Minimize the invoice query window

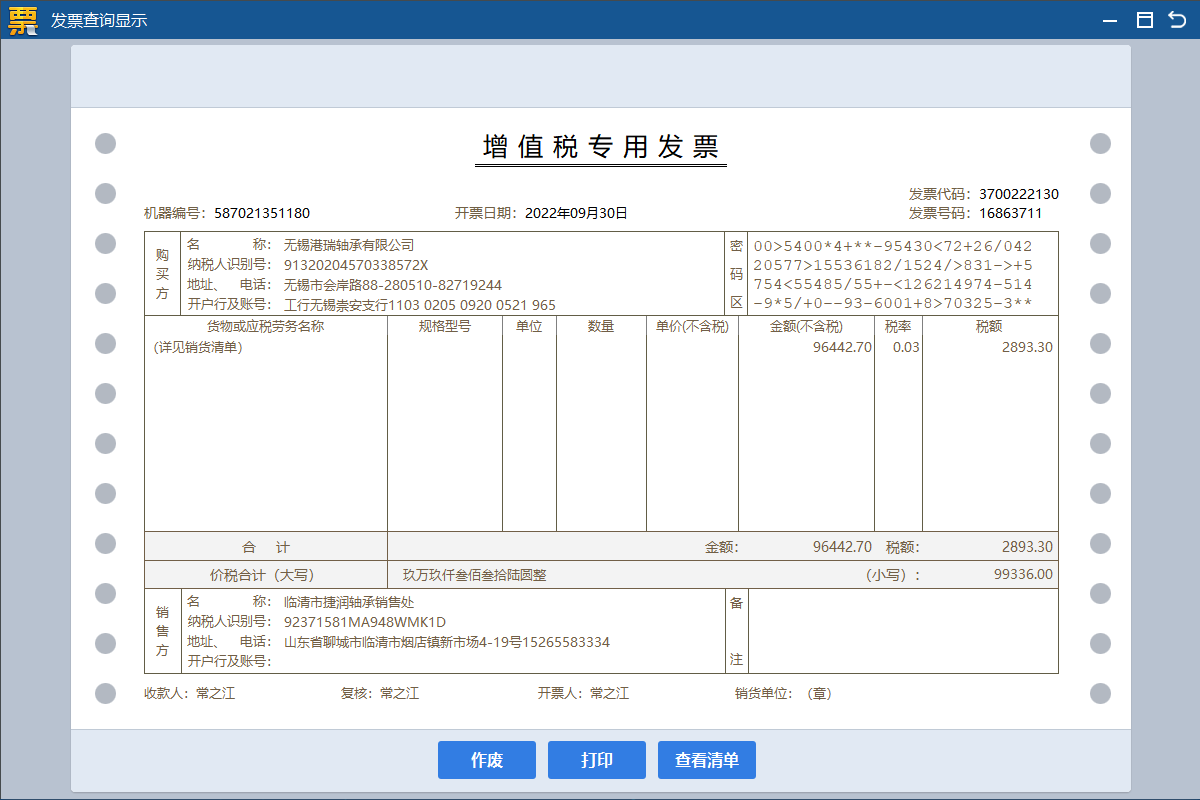click(1109, 20)
